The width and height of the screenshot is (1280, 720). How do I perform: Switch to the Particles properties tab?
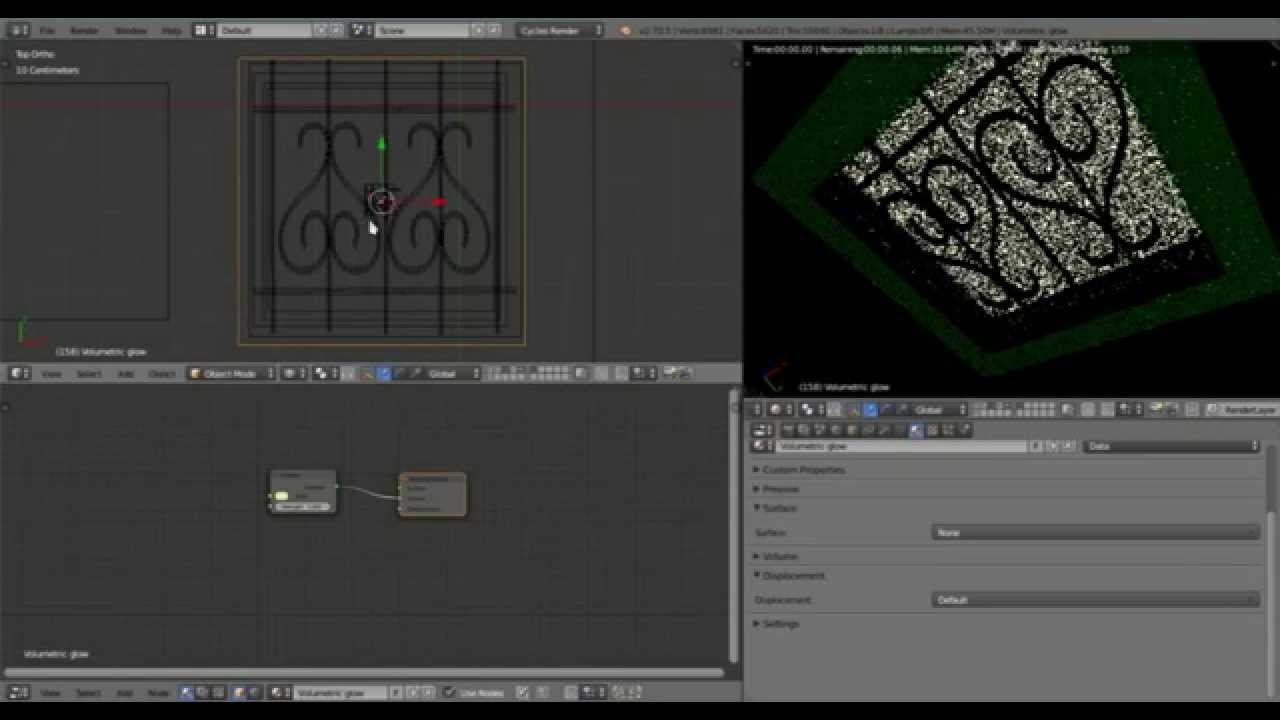click(948, 430)
